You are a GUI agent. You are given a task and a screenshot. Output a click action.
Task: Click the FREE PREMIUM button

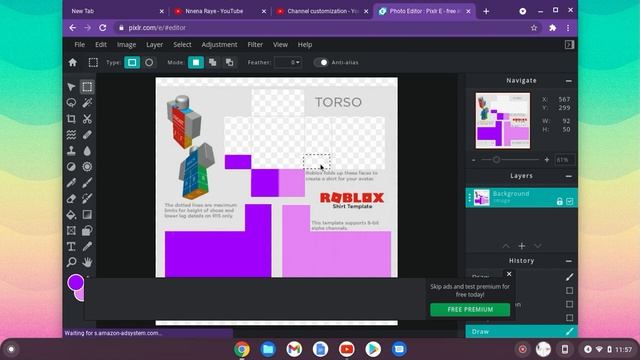[x=470, y=309]
